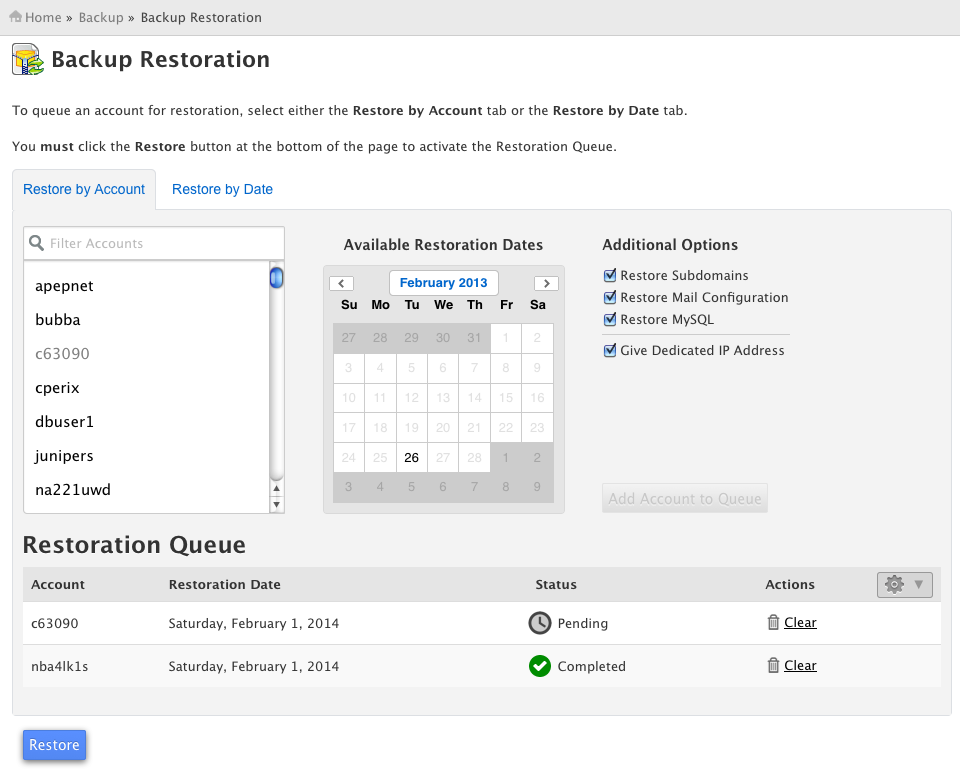
Task: Switch to Restore by Account tab
Action: [x=84, y=189]
